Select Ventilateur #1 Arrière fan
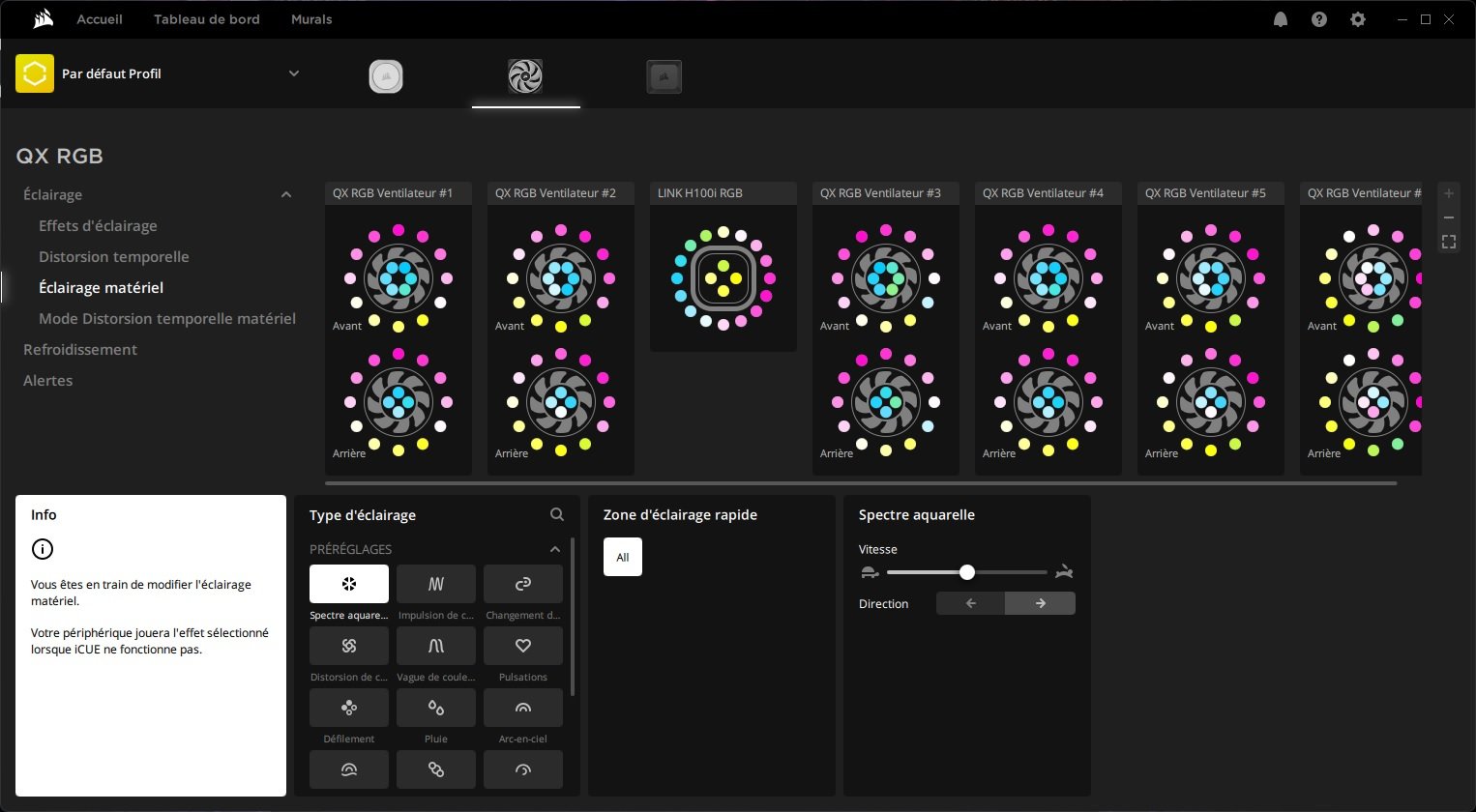The image size is (1476, 812). tap(399, 402)
